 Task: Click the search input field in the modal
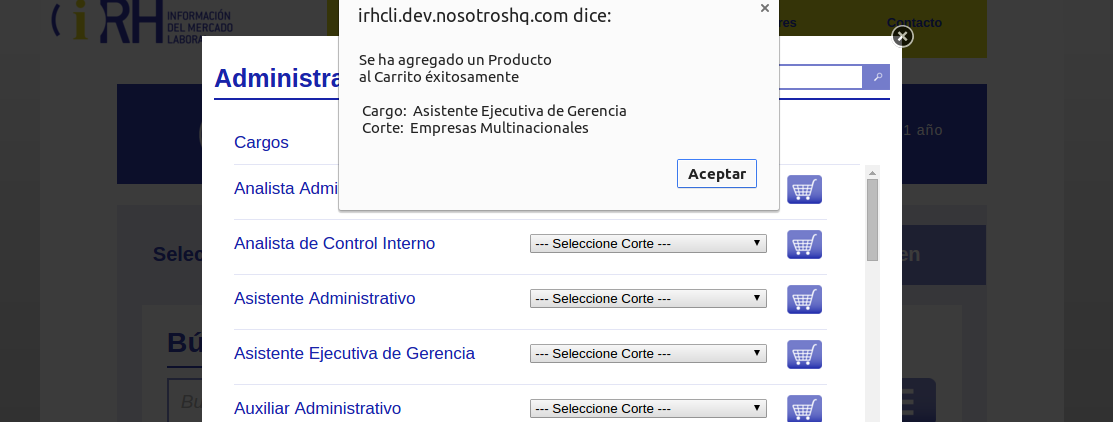[x=821, y=77]
